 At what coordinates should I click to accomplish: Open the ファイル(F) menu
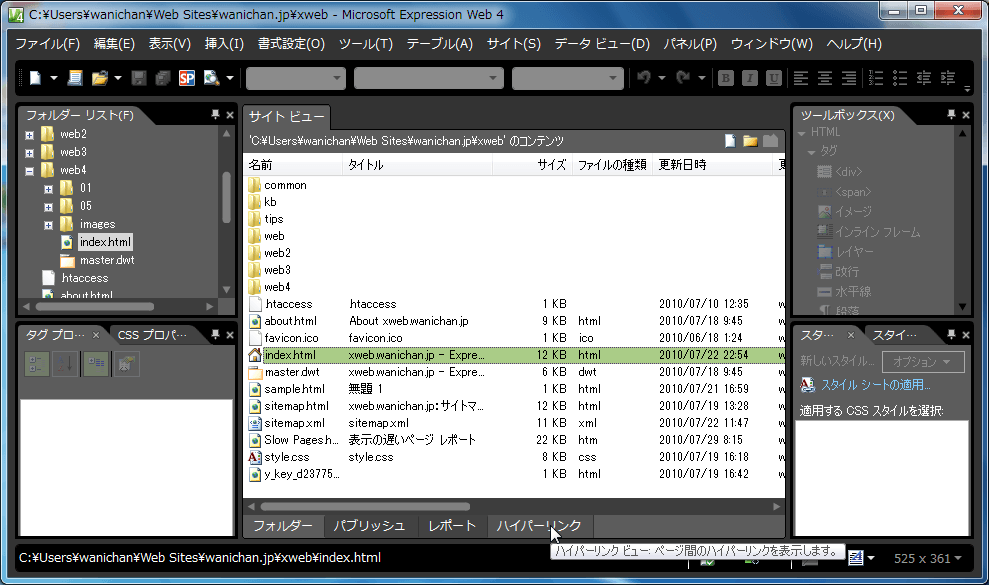point(48,44)
